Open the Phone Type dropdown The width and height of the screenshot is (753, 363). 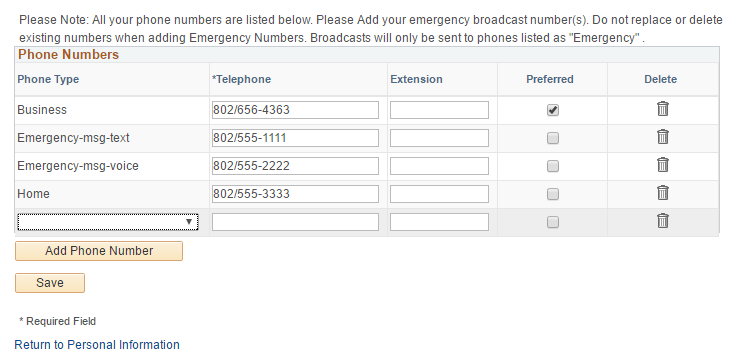click(x=108, y=222)
